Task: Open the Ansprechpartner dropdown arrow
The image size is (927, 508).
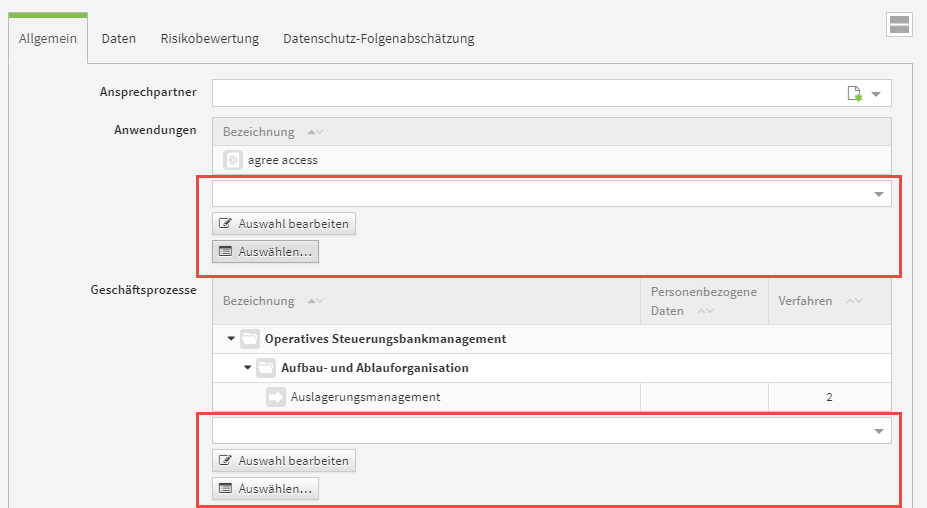Action: (876, 94)
